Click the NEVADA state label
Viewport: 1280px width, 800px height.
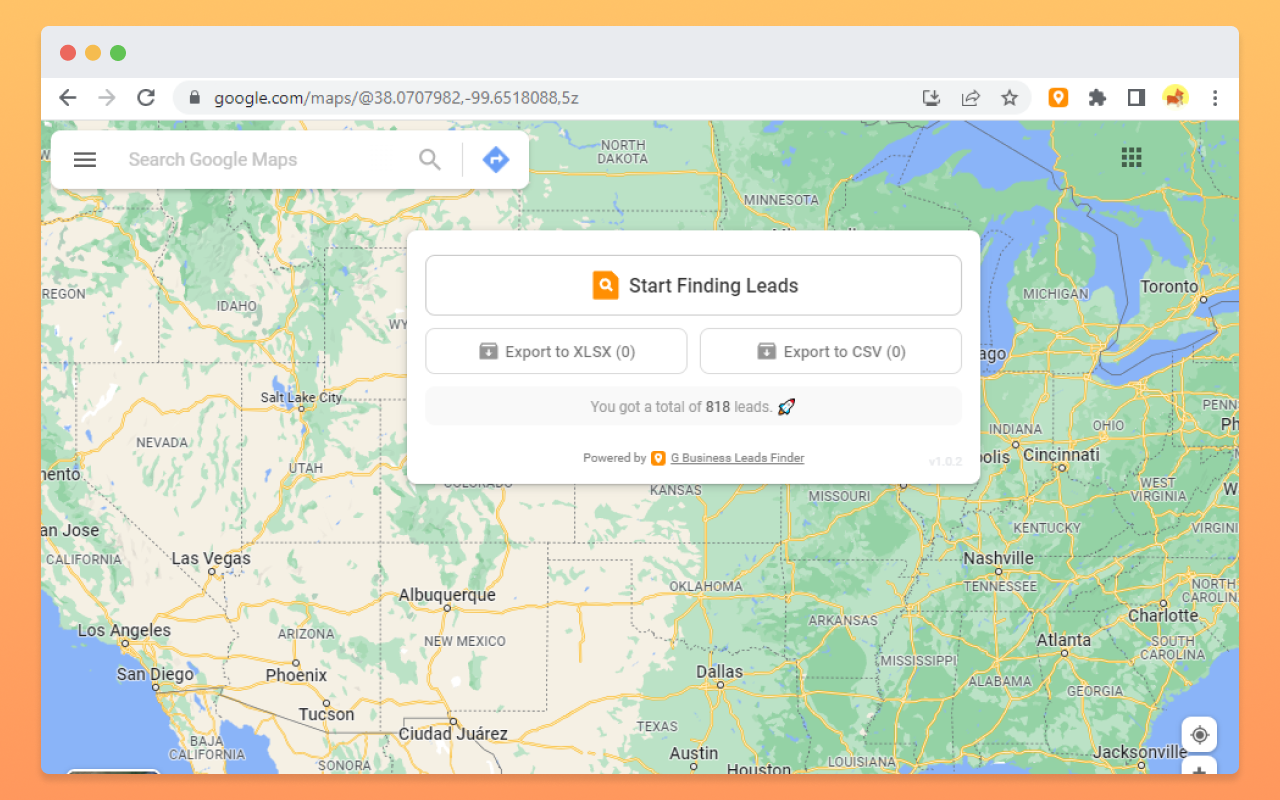click(x=162, y=442)
